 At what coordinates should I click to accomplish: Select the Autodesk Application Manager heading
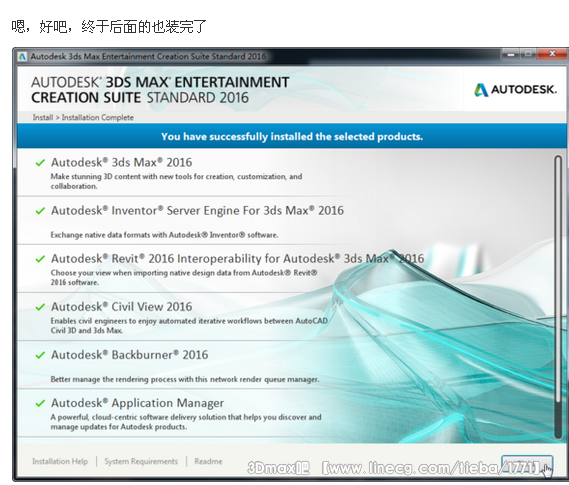pyautogui.click(x=137, y=403)
